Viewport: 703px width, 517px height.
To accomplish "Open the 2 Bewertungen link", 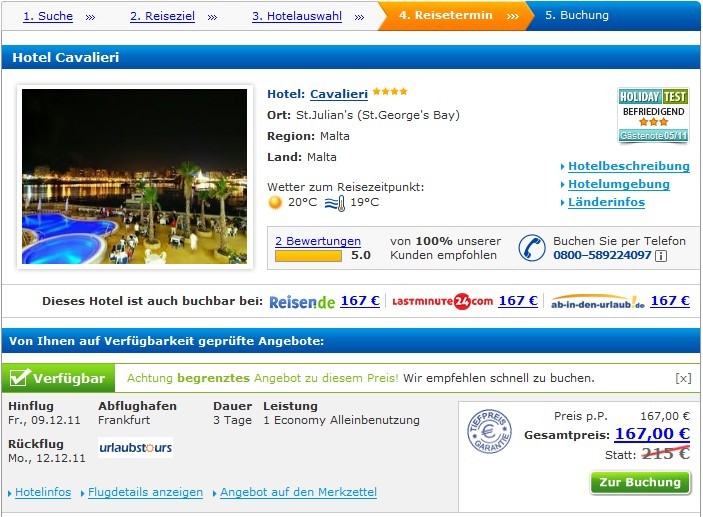I will coord(318,241).
